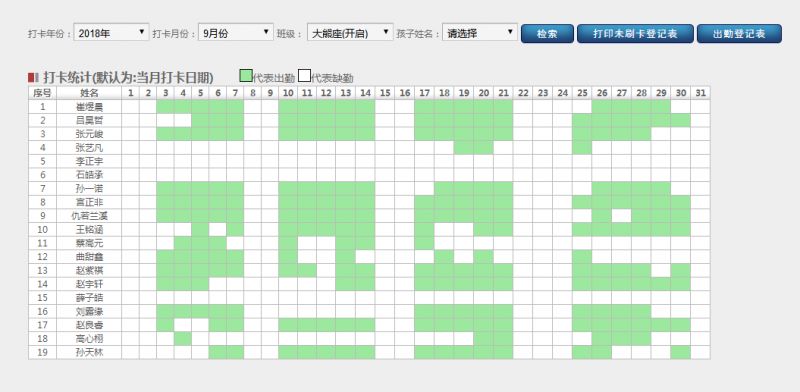This screenshot has height=392, width=800.
Task: Click the 姓名 column header
Action: (89, 93)
